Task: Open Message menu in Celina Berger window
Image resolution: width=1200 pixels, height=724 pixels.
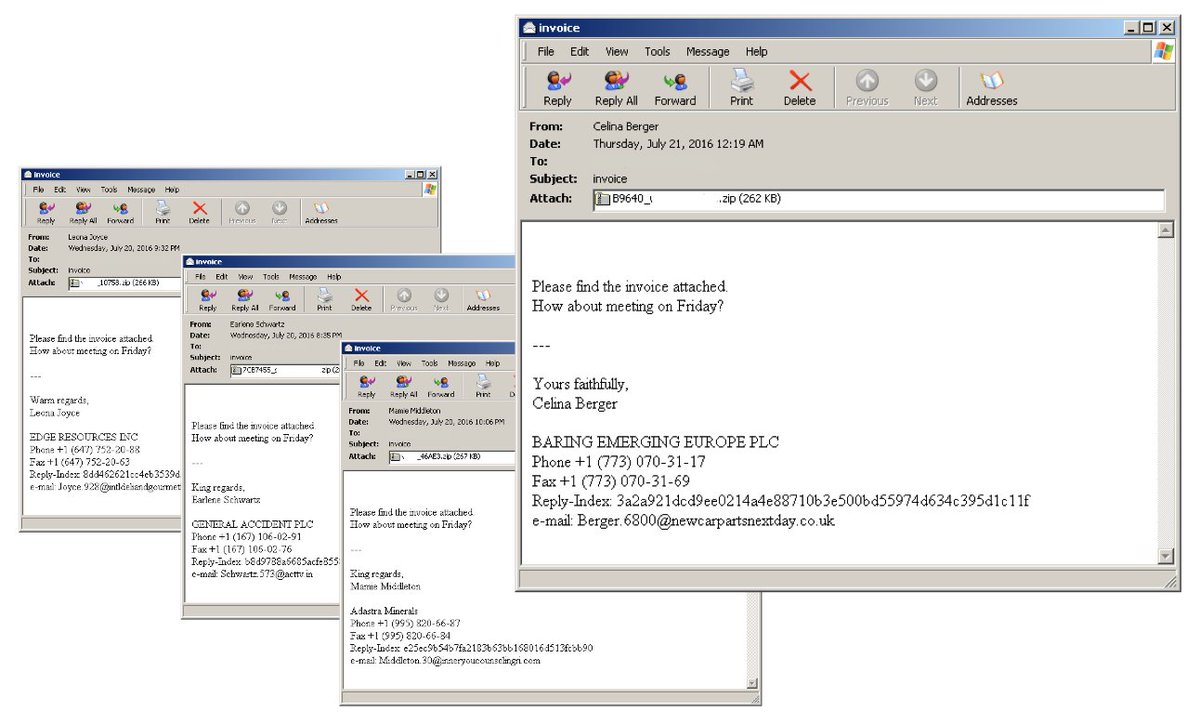Action: point(707,52)
